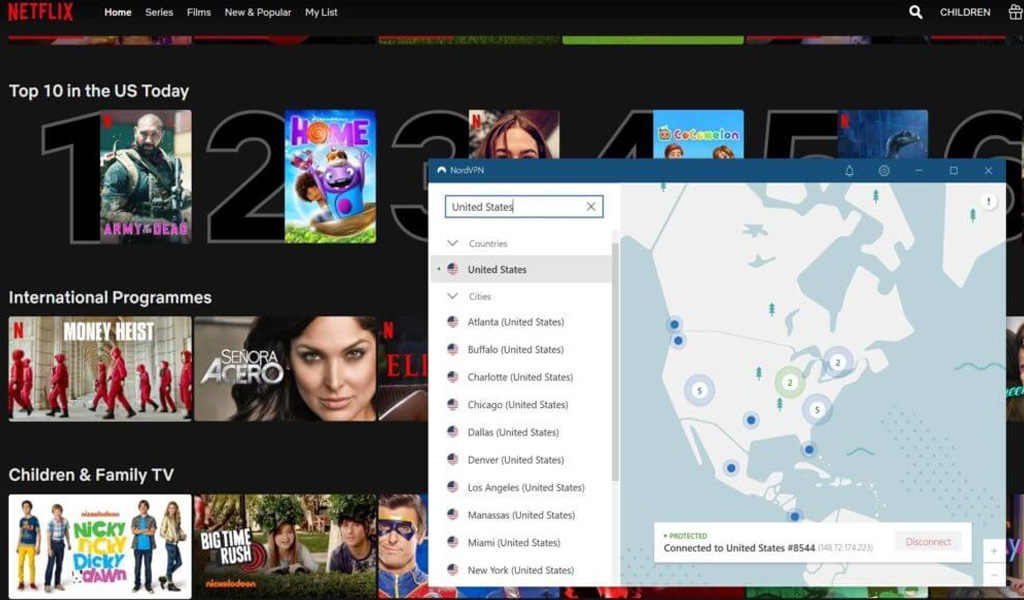
Task: Select the east coast cluster marker labeled 5
Action: click(x=816, y=410)
